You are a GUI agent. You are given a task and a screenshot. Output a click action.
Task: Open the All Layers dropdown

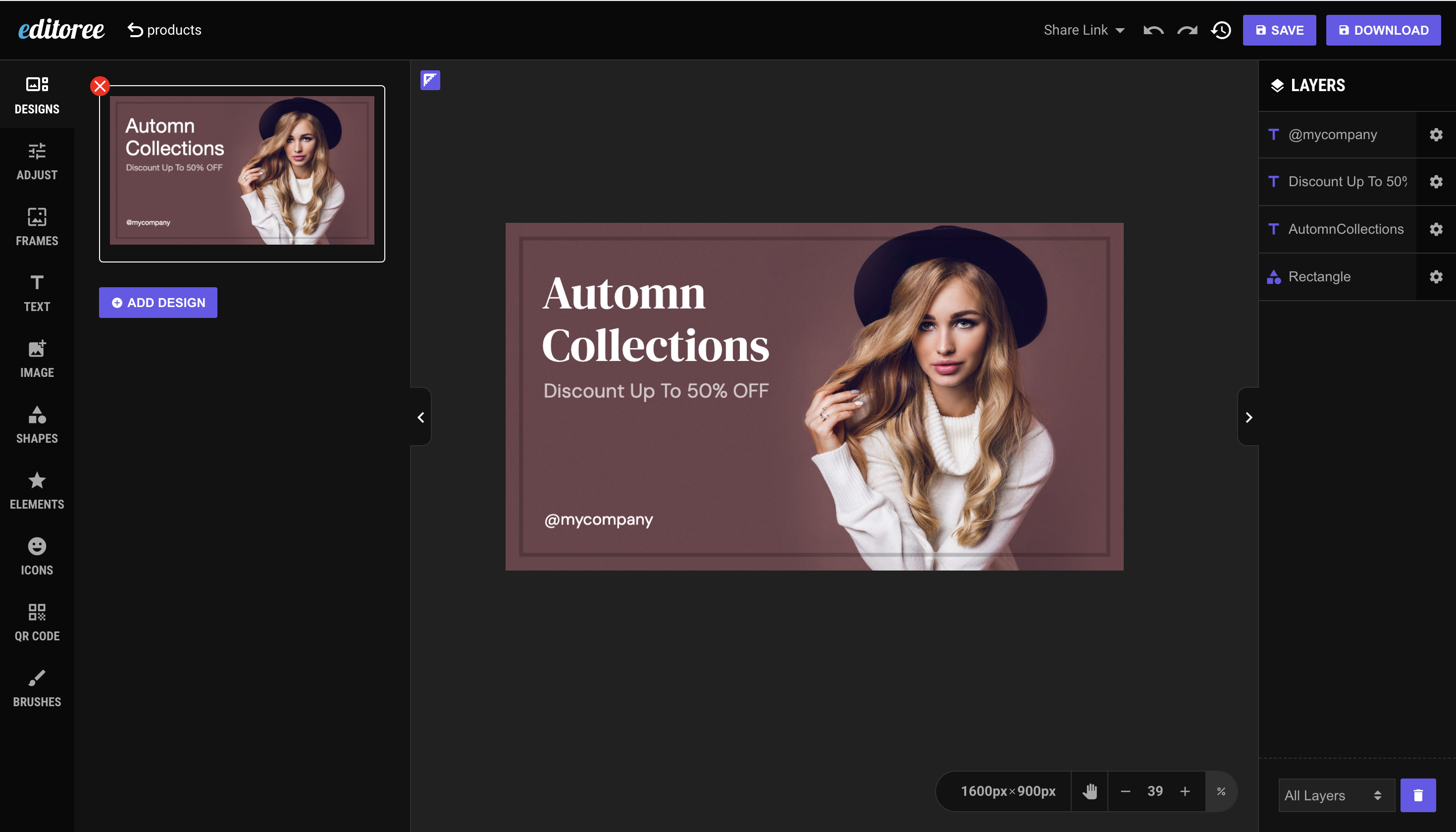(x=1336, y=795)
